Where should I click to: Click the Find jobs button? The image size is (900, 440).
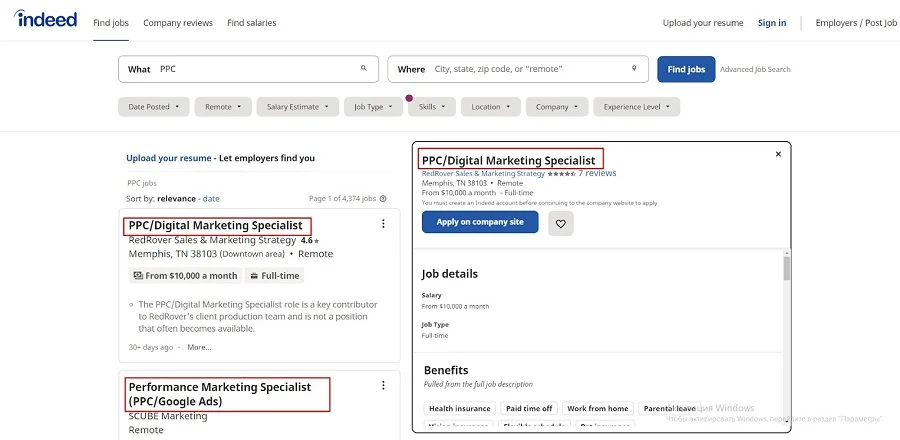point(686,69)
